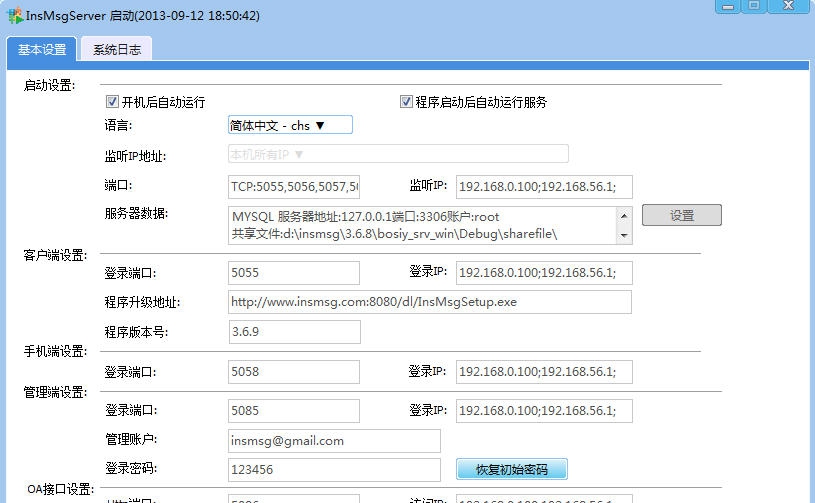Close the InsMsgServer window
The image size is (815, 503).
click(x=788, y=6)
